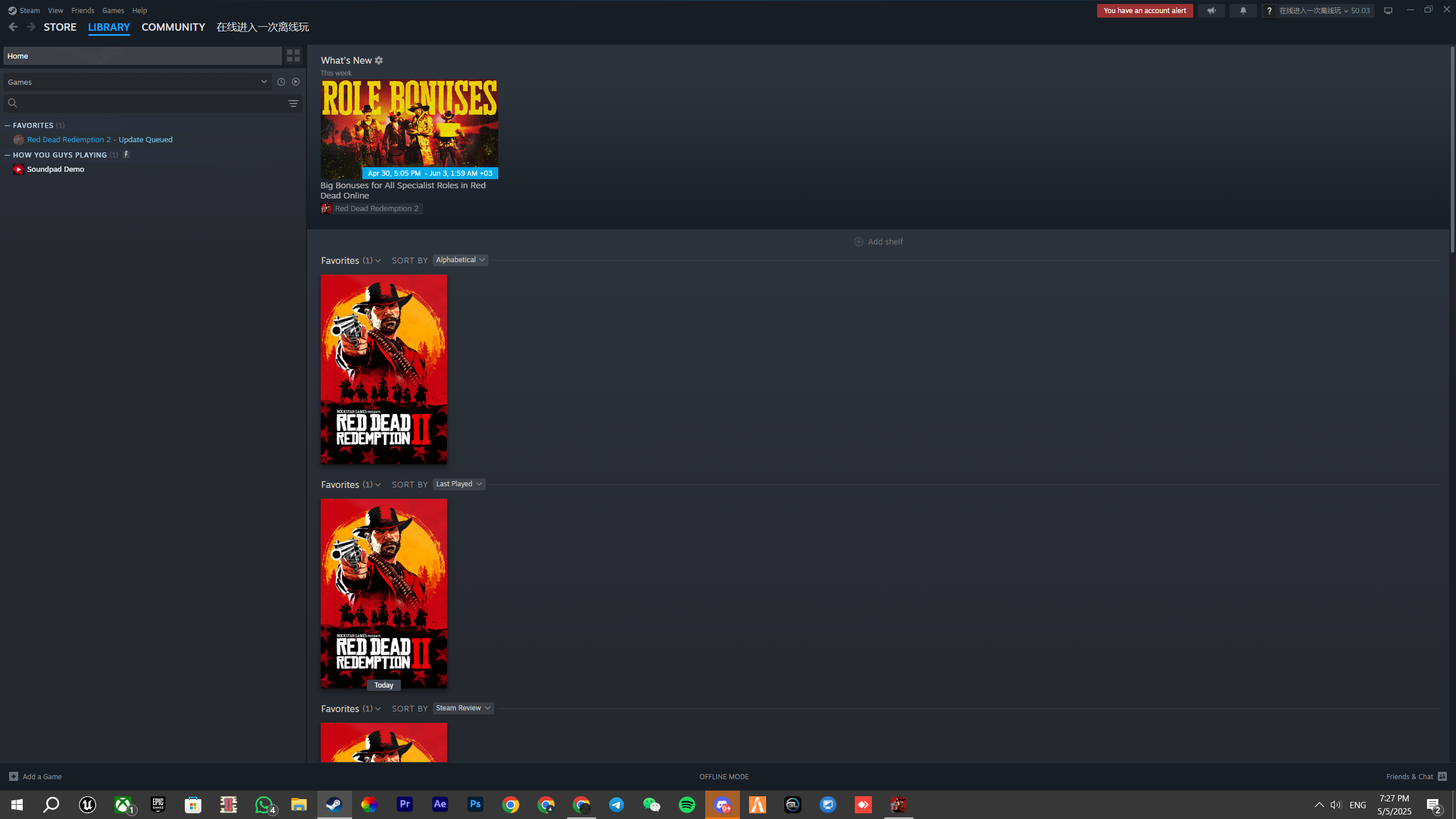The height and width of the screenshot is (819, 1456).
Task: Open Windows Start menu
Action: (17, 805)
